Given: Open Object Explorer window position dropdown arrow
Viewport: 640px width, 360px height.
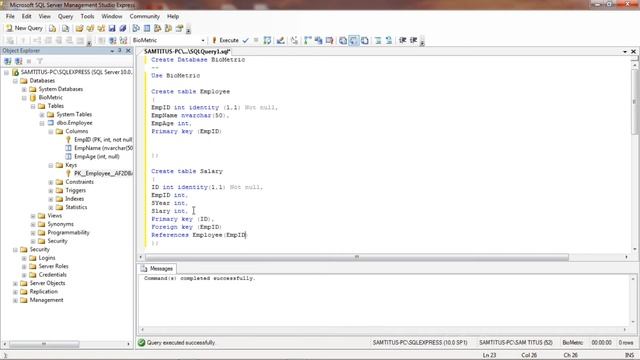Looking at the screenshot, I should [112, 51].
